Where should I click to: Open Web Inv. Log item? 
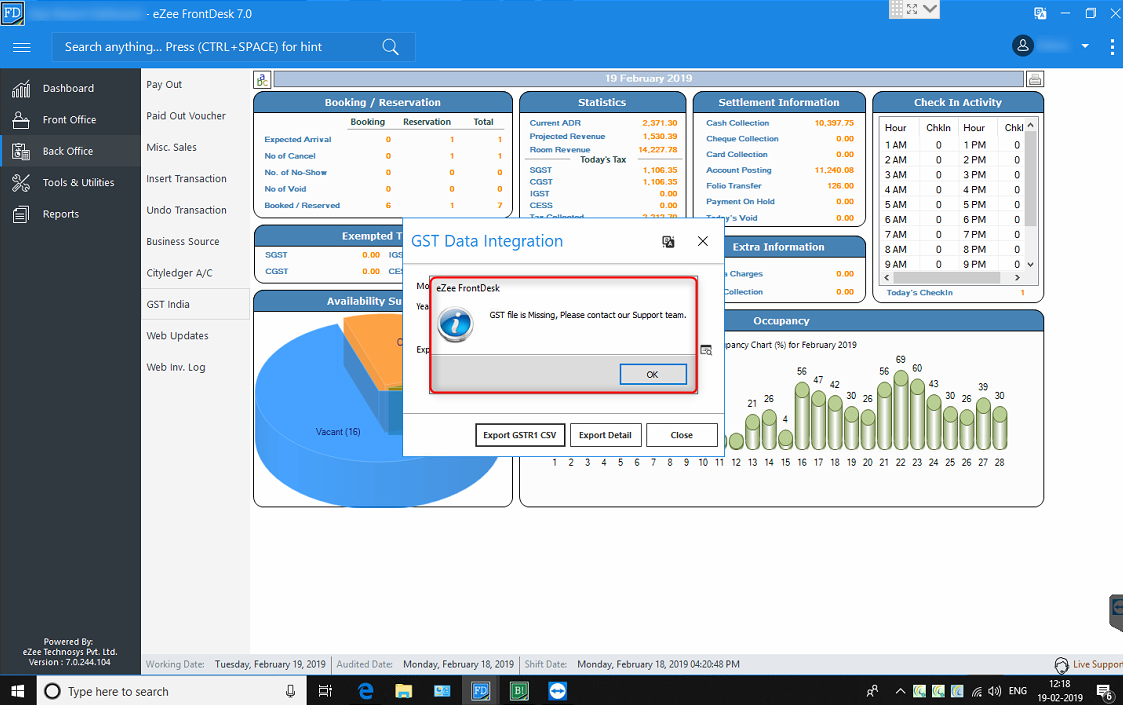175,368
